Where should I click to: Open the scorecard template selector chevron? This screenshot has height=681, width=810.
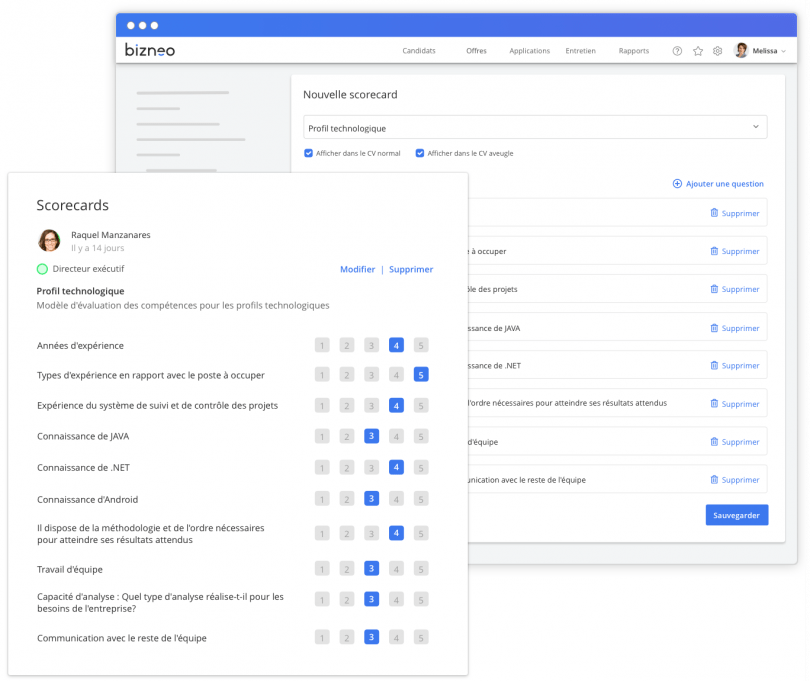[755, 127]
